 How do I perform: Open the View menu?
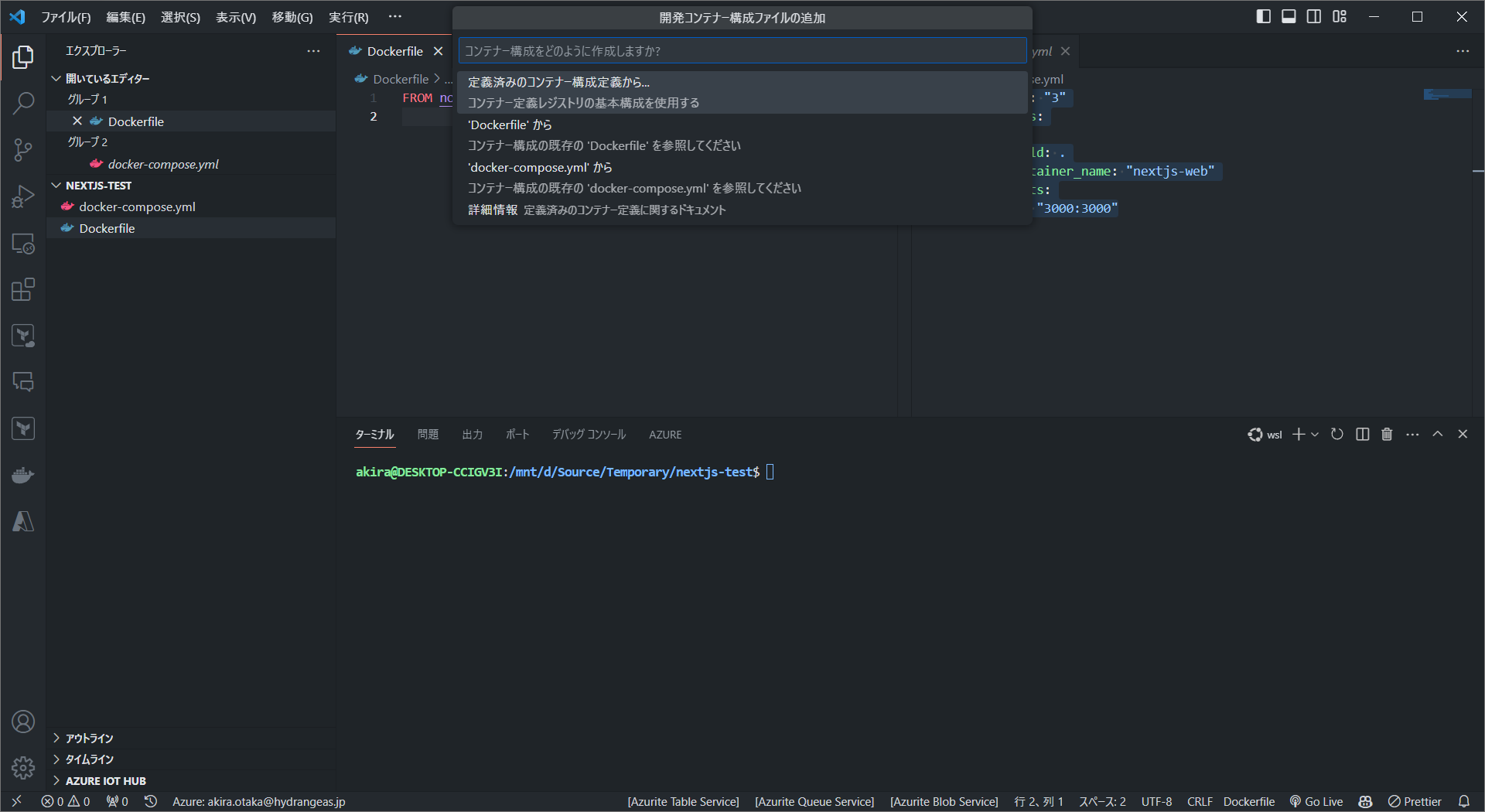point(236,17)
